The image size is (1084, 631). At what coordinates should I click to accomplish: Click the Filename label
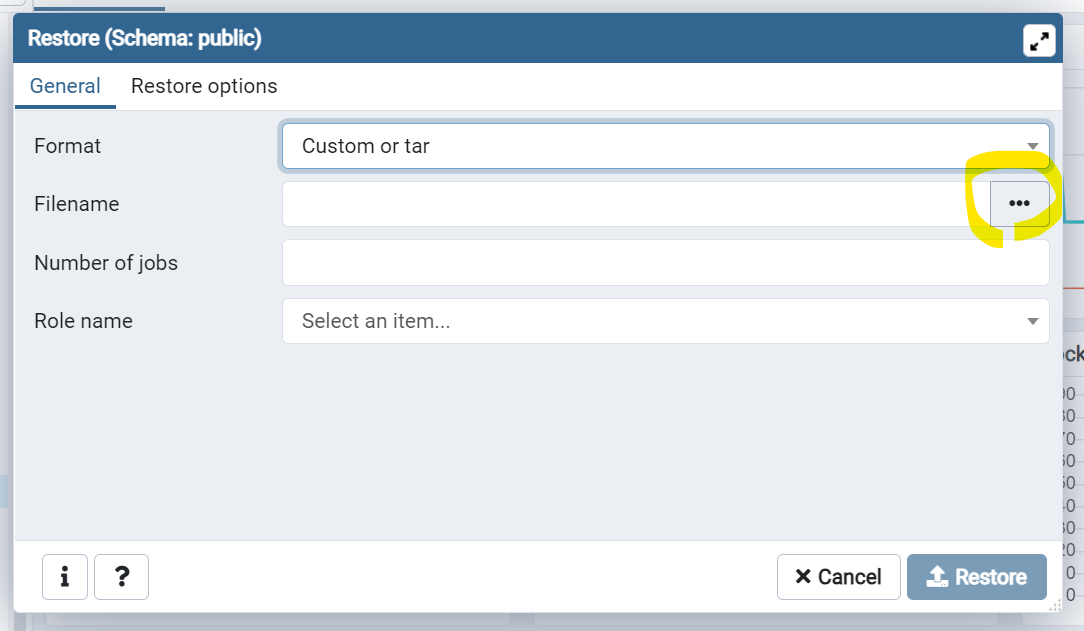76,204
